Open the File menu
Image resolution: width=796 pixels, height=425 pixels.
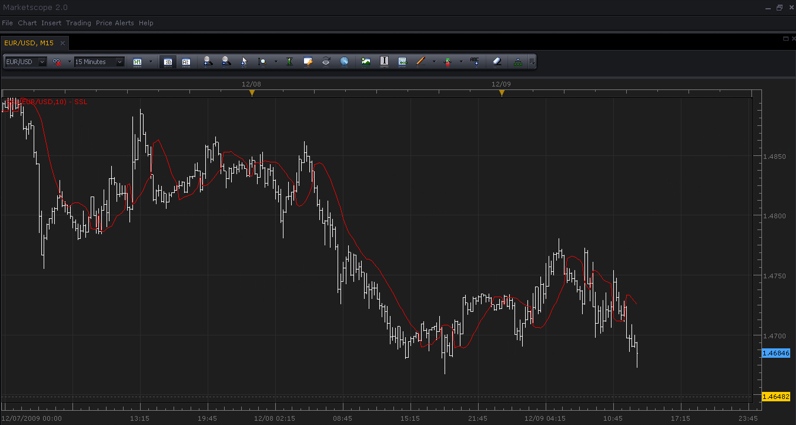pos(7,23)
